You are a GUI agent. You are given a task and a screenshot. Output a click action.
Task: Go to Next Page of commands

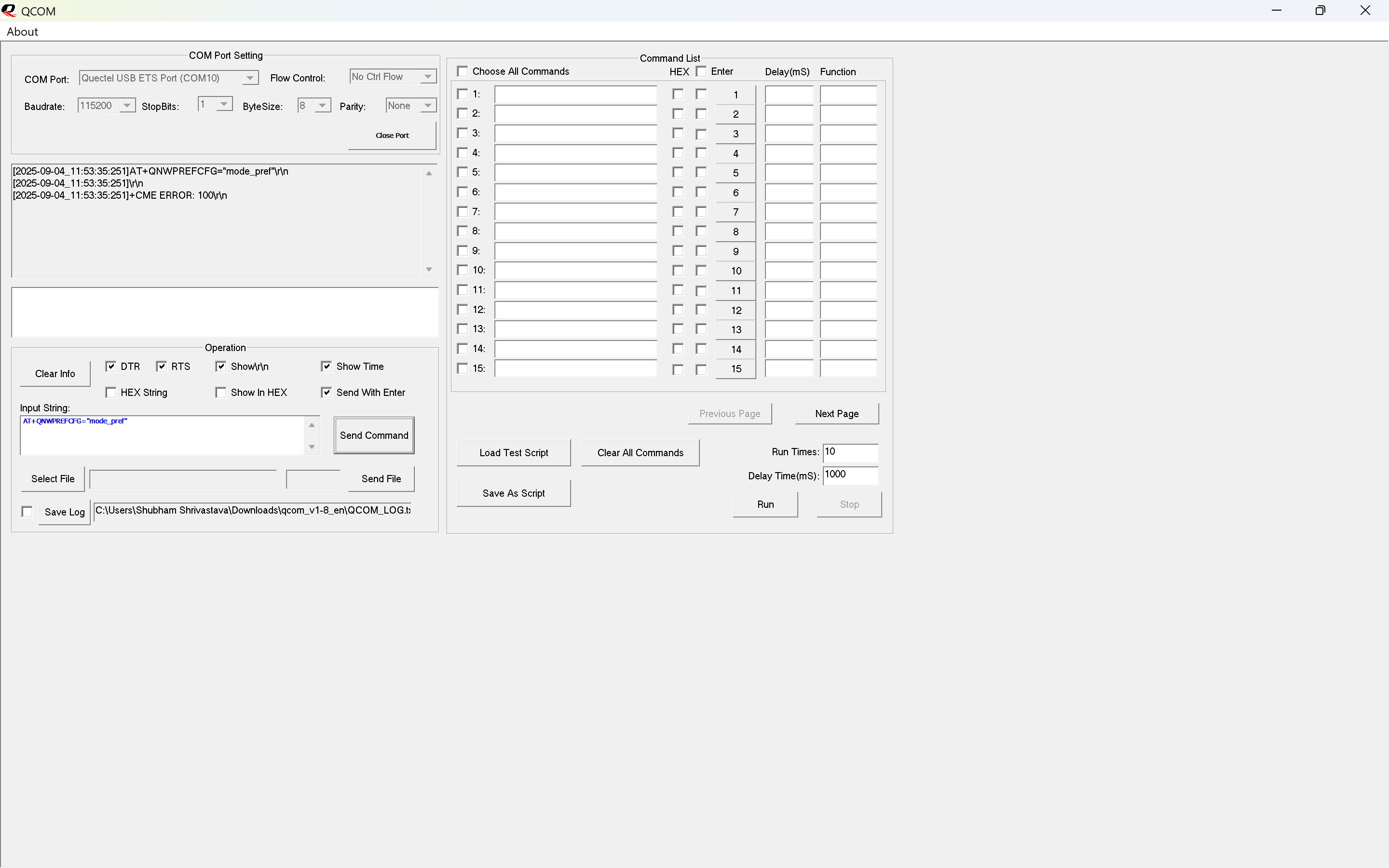[x=836, y=413]
